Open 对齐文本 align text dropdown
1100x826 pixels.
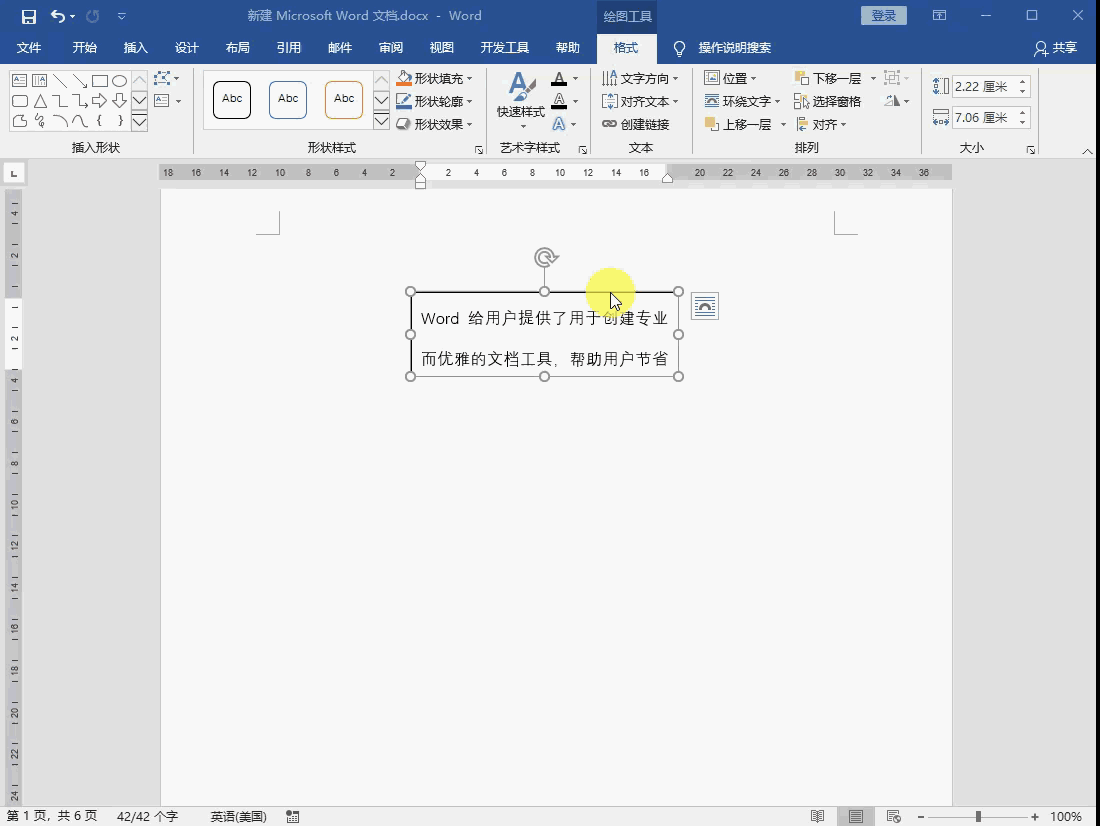coord(640,101)
